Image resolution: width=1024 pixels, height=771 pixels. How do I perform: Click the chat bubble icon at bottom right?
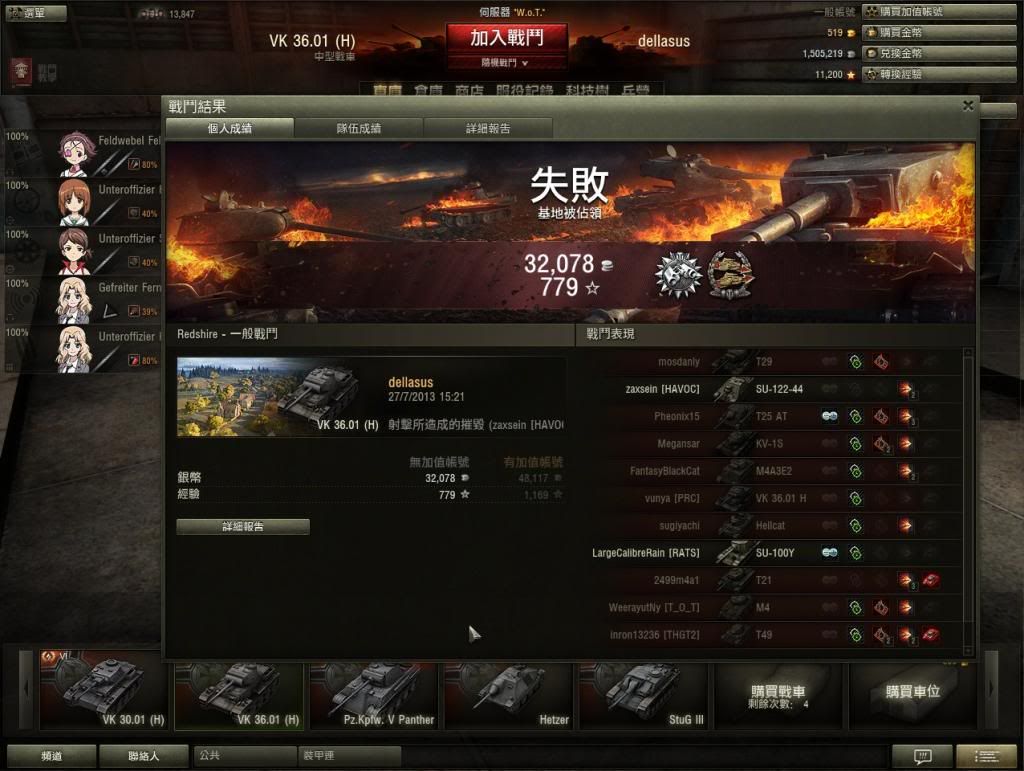[x=922, y=756]
